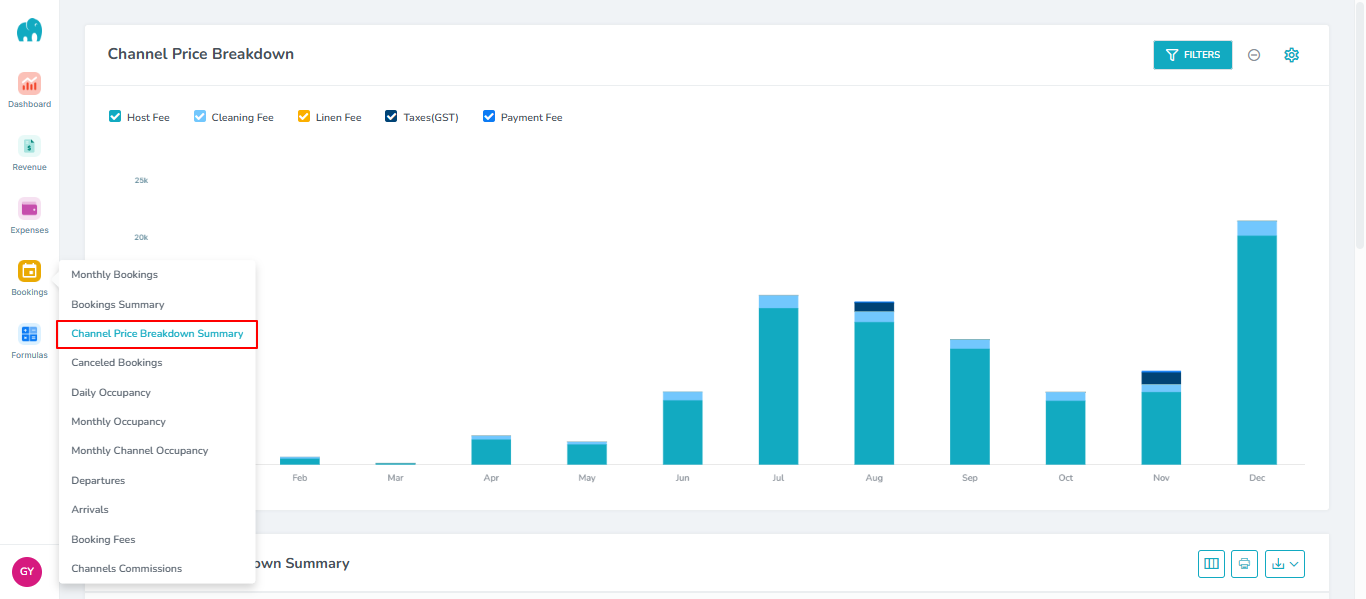
Task: Uncheck the Host Fee checkbox
Action: (x=115, y=116)
